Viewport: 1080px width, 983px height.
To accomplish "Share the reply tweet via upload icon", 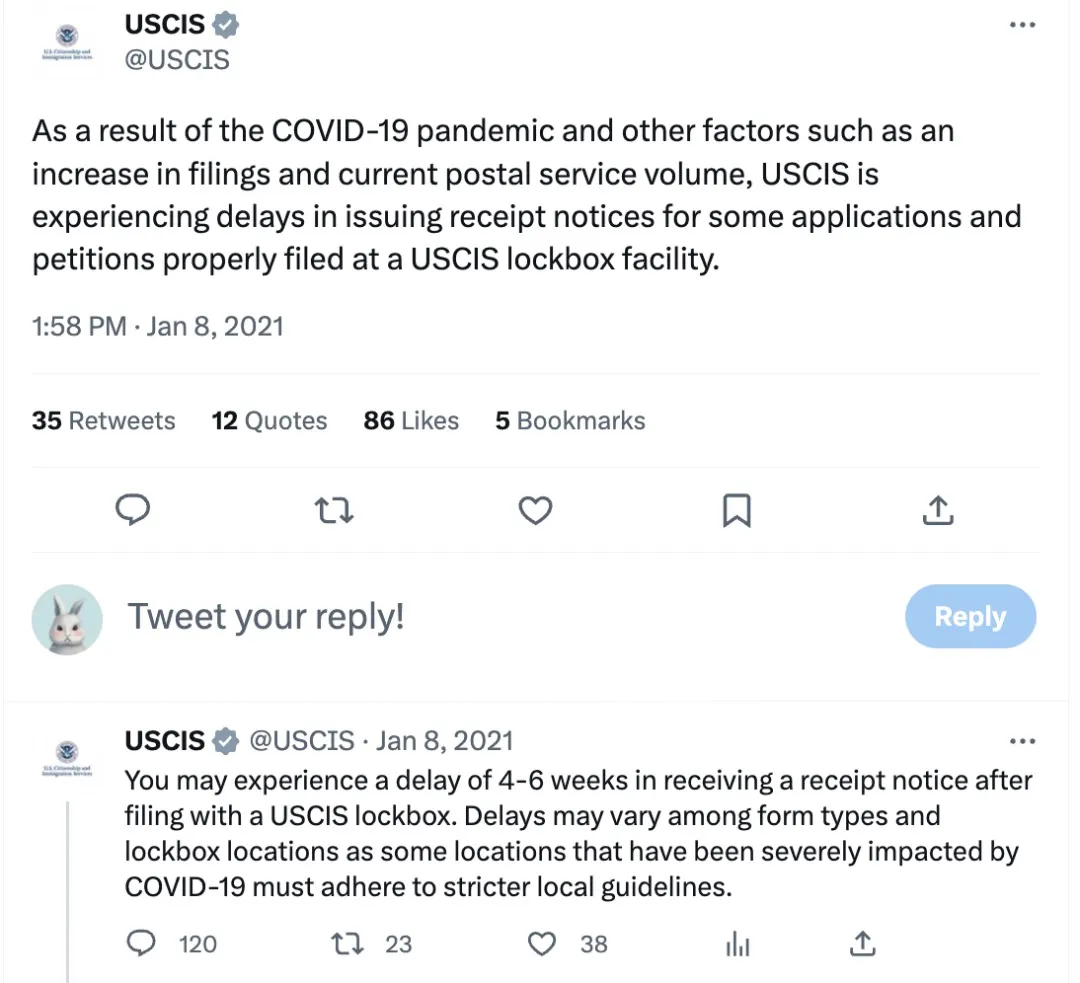I will point(862,943).
